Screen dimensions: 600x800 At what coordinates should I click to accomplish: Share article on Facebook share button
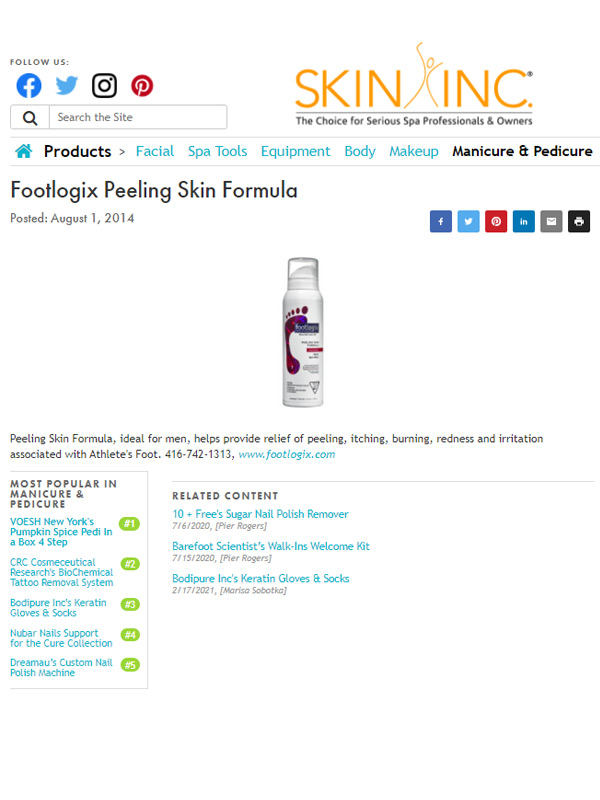click(x=441, y=221)
